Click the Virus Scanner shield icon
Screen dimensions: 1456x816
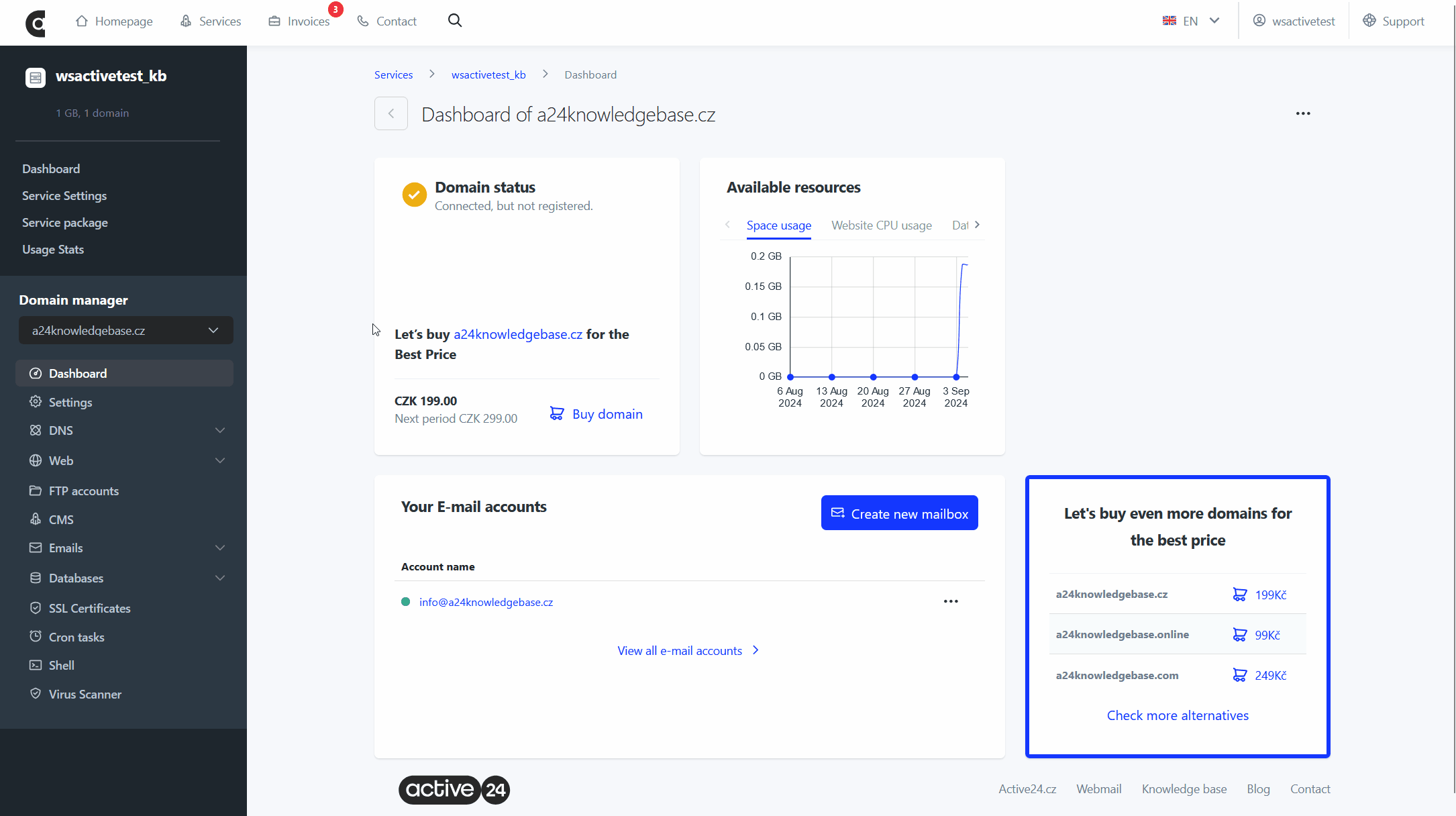point(36,693)
